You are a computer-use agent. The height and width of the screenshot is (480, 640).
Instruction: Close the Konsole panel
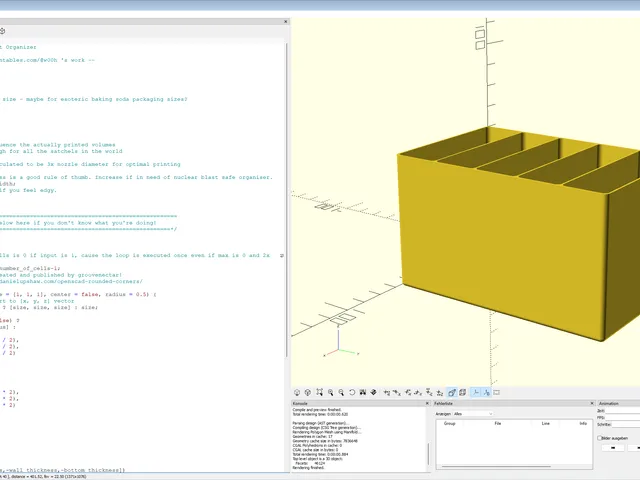tap(427, 403)
